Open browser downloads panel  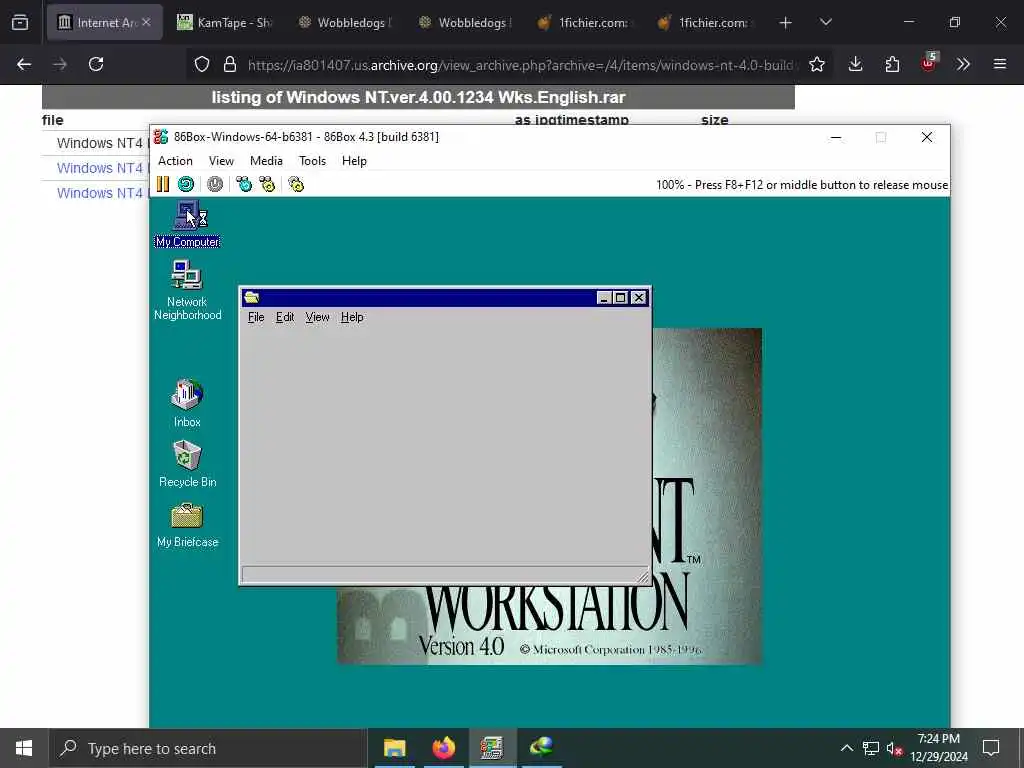(x=856, y=64)
